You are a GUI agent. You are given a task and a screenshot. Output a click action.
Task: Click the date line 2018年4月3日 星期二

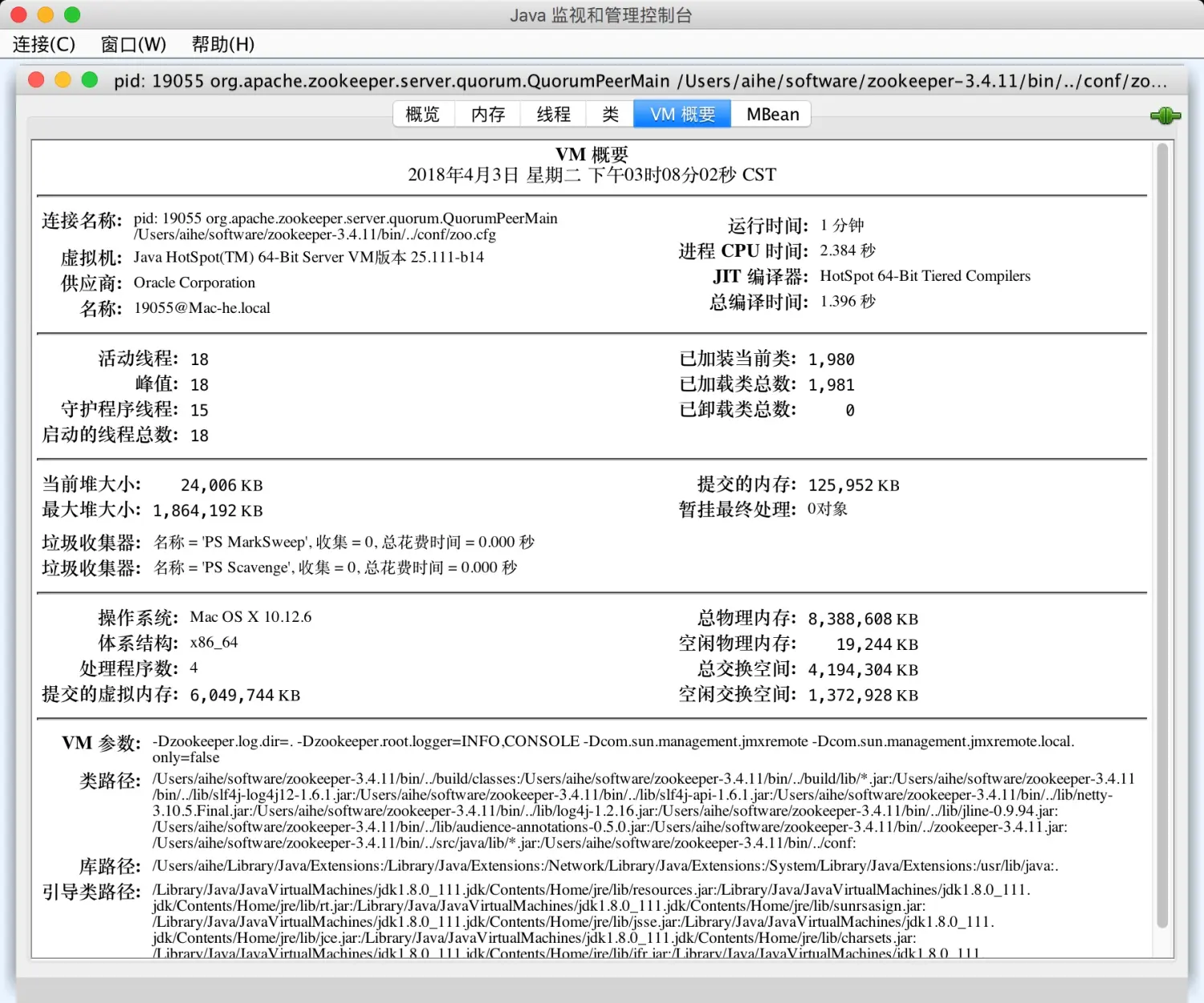[x=592, y=175]
